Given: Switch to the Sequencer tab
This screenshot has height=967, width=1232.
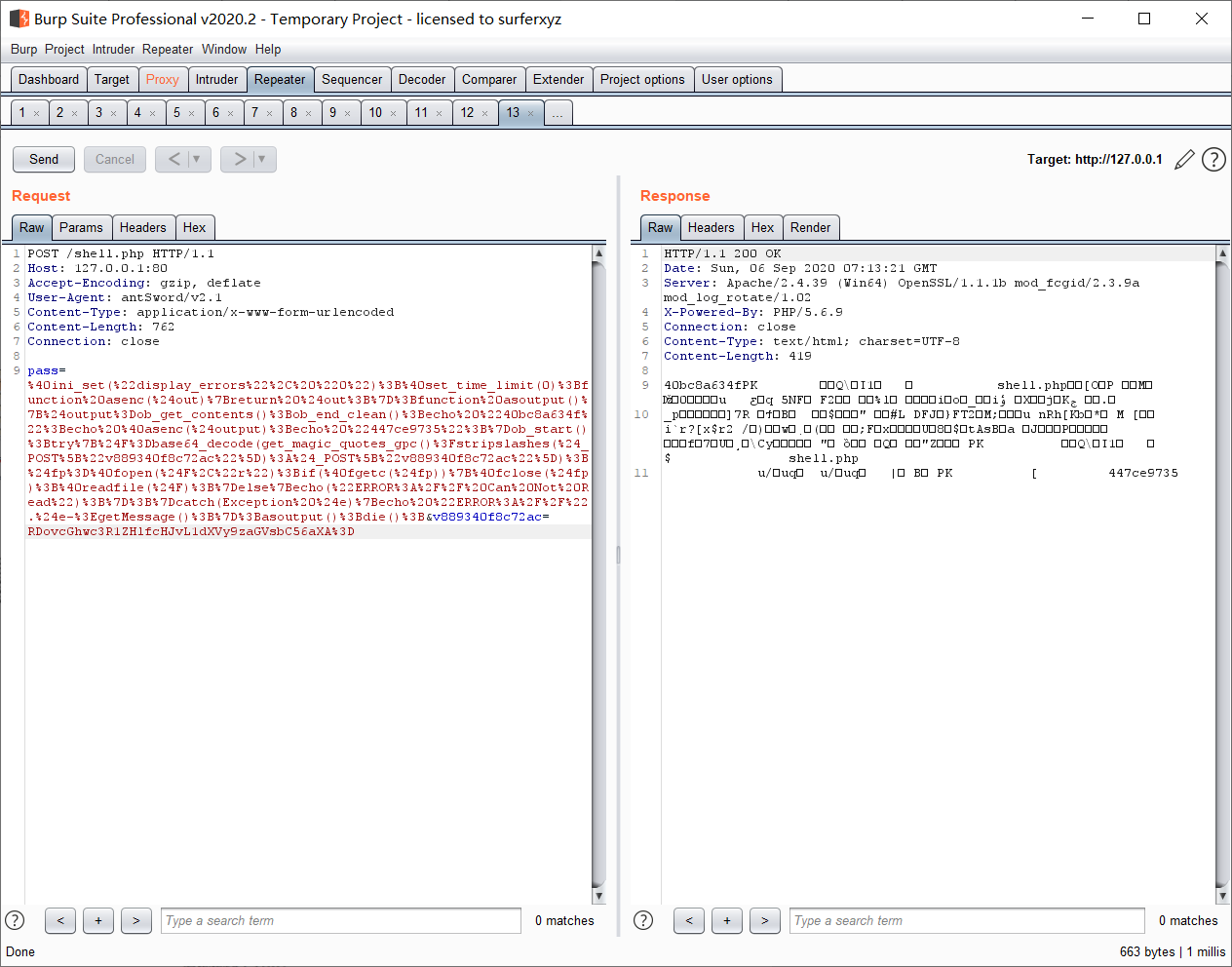Looking at the screenshot, I should 352,80.
